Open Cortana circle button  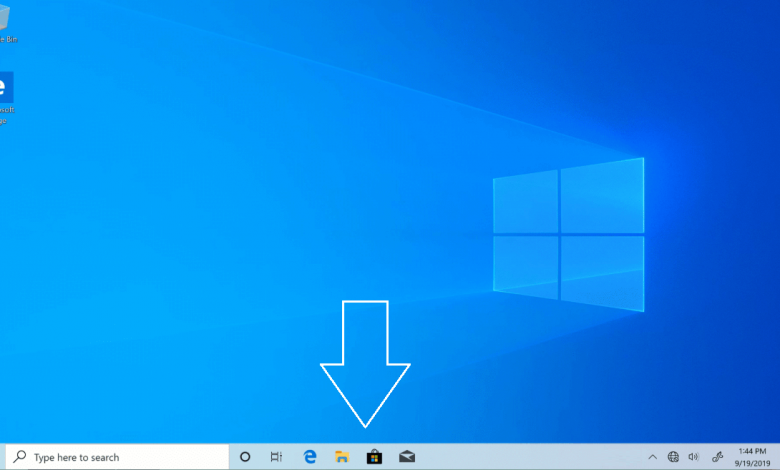click(x=245, y=457)
